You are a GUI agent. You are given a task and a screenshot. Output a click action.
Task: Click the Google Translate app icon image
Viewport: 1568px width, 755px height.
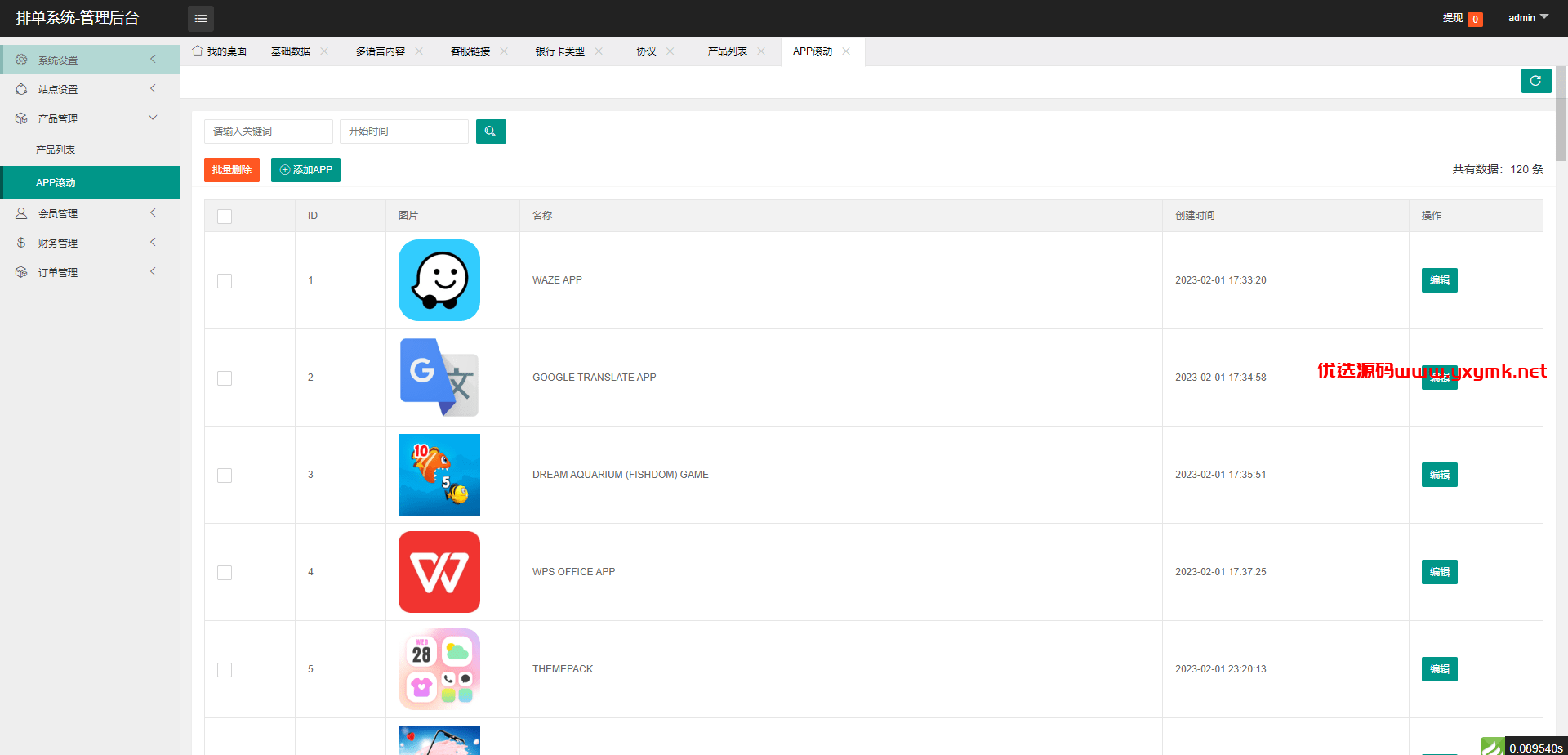(x=439, y=377)
